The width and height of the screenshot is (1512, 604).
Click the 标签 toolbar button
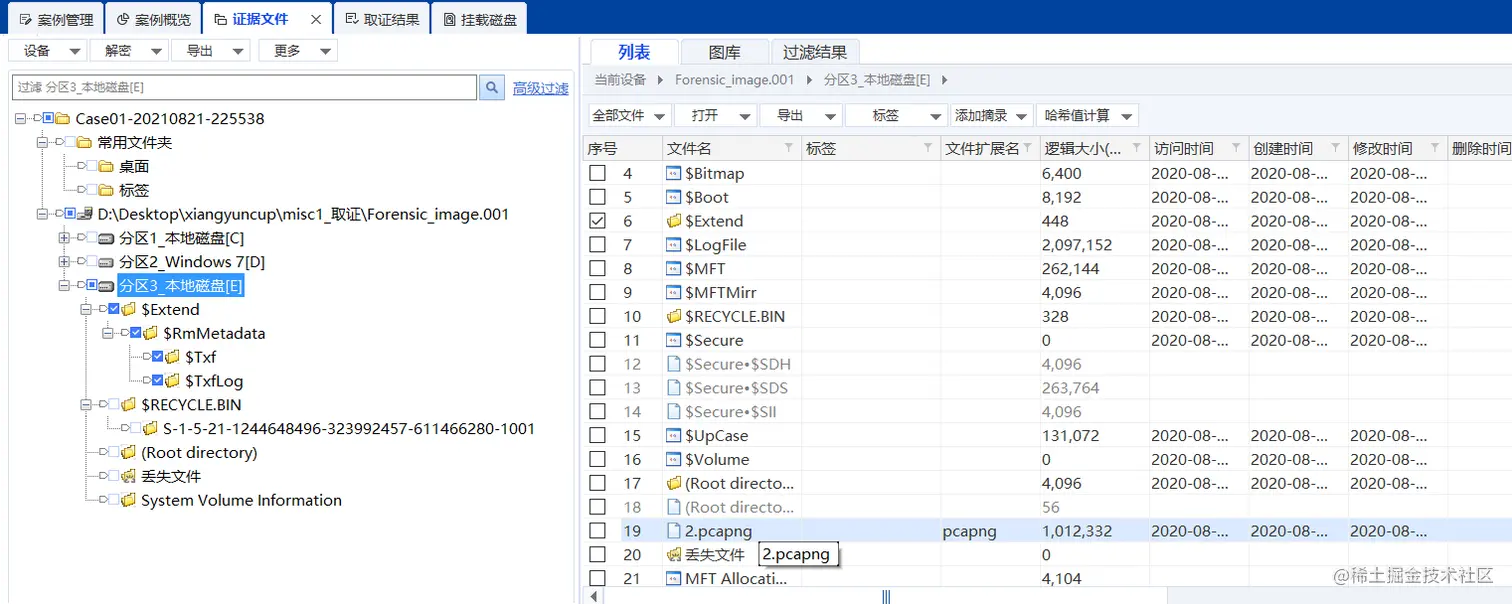[896, 116]
